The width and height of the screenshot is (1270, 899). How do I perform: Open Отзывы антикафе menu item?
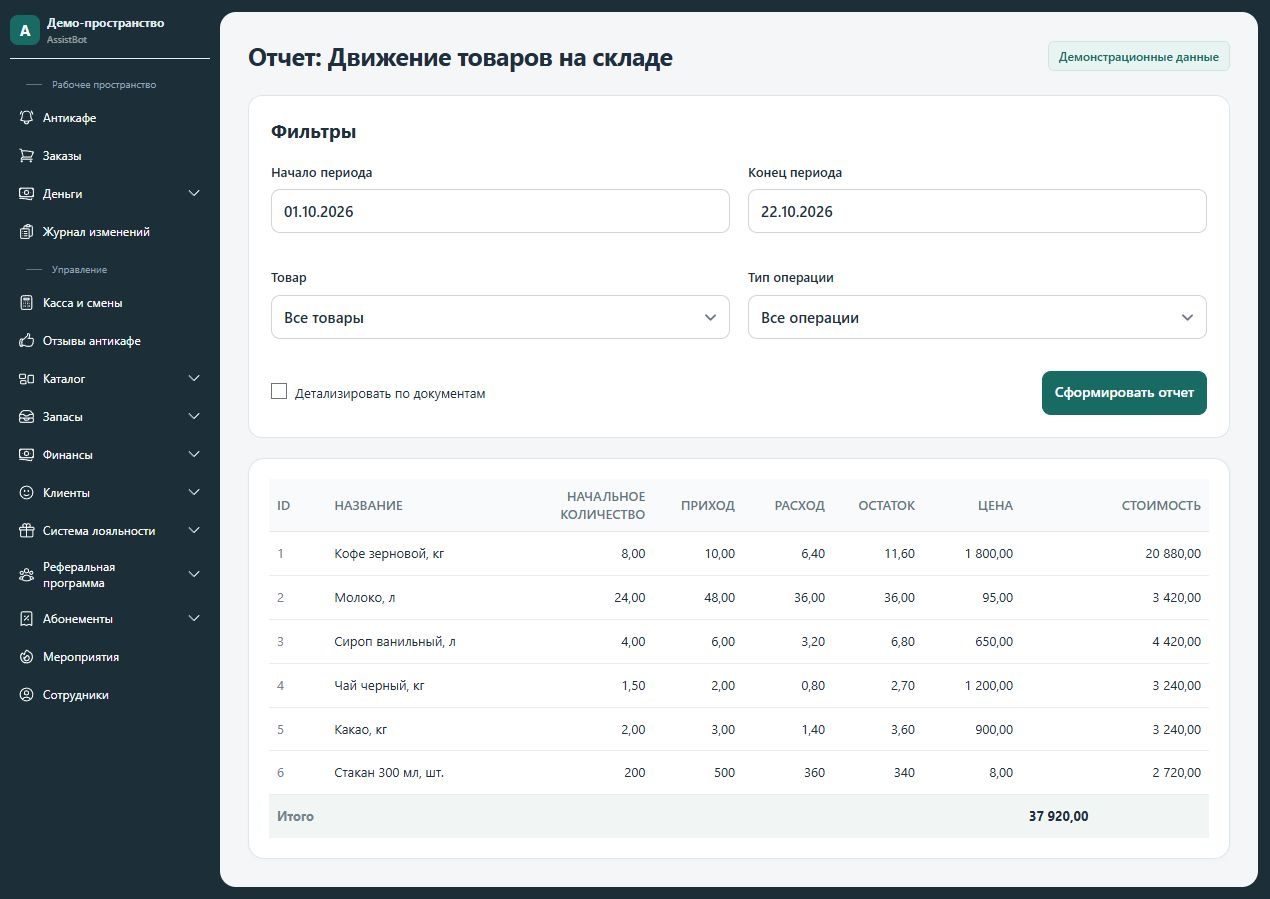(x=110, y=341)
